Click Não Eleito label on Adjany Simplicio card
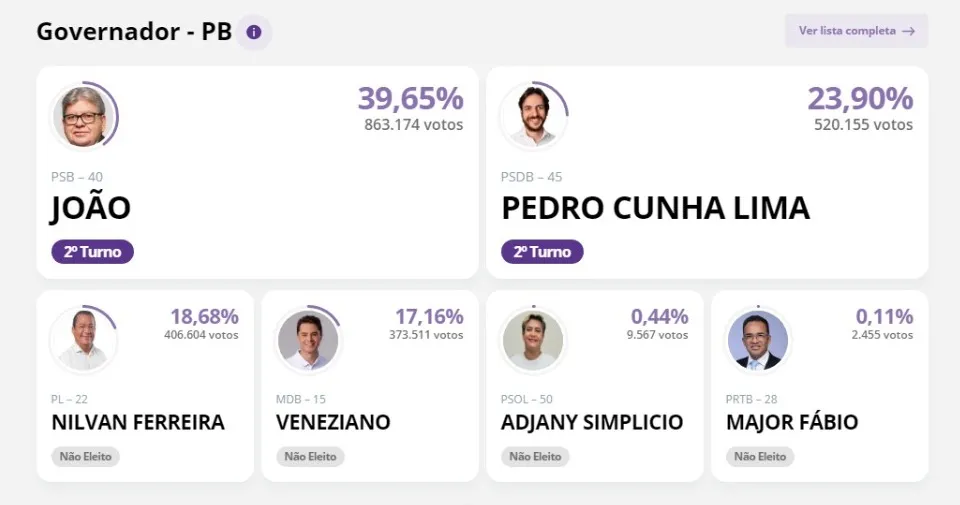 [x=535, y=457]
